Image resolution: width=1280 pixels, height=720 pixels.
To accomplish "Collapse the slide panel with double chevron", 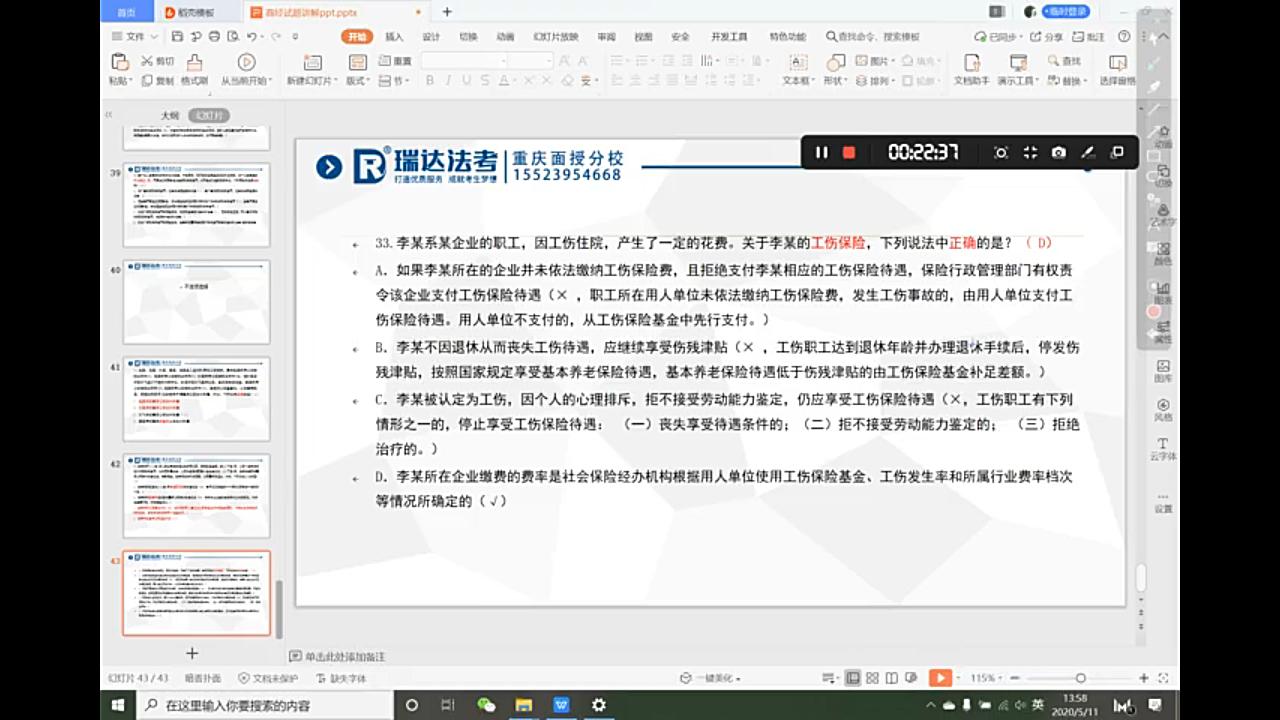I will [108, 115].
